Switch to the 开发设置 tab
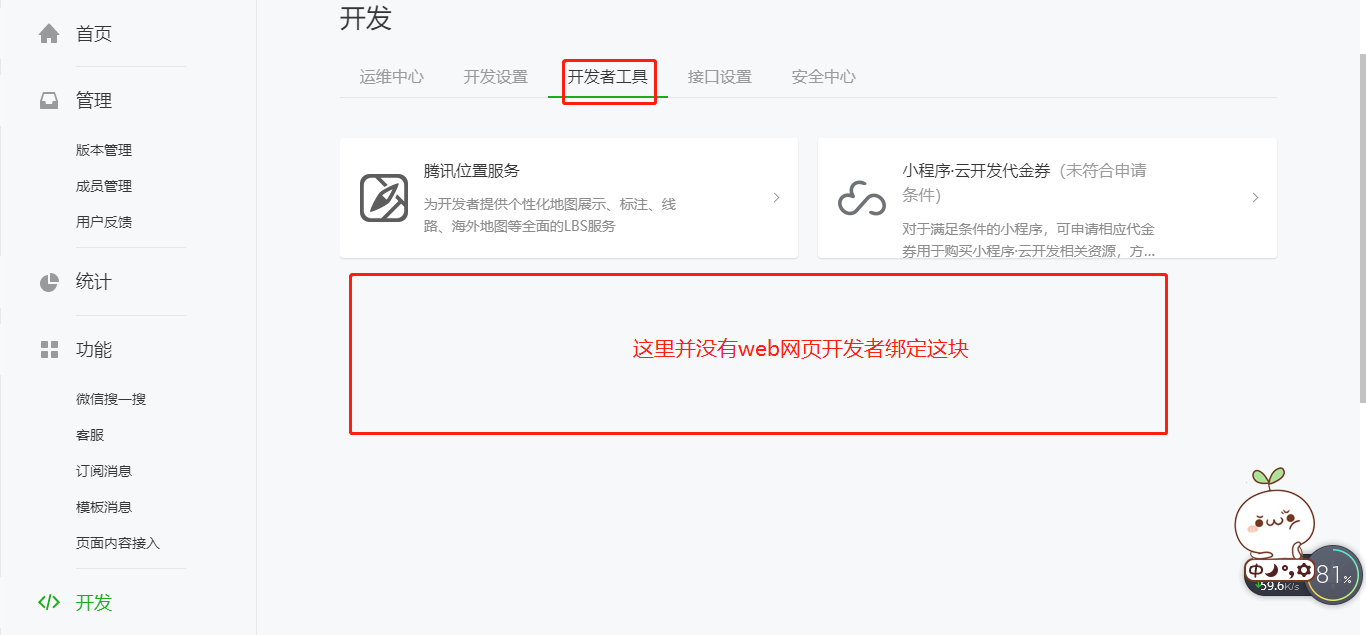1366x635 pixels. coord(495,77)
